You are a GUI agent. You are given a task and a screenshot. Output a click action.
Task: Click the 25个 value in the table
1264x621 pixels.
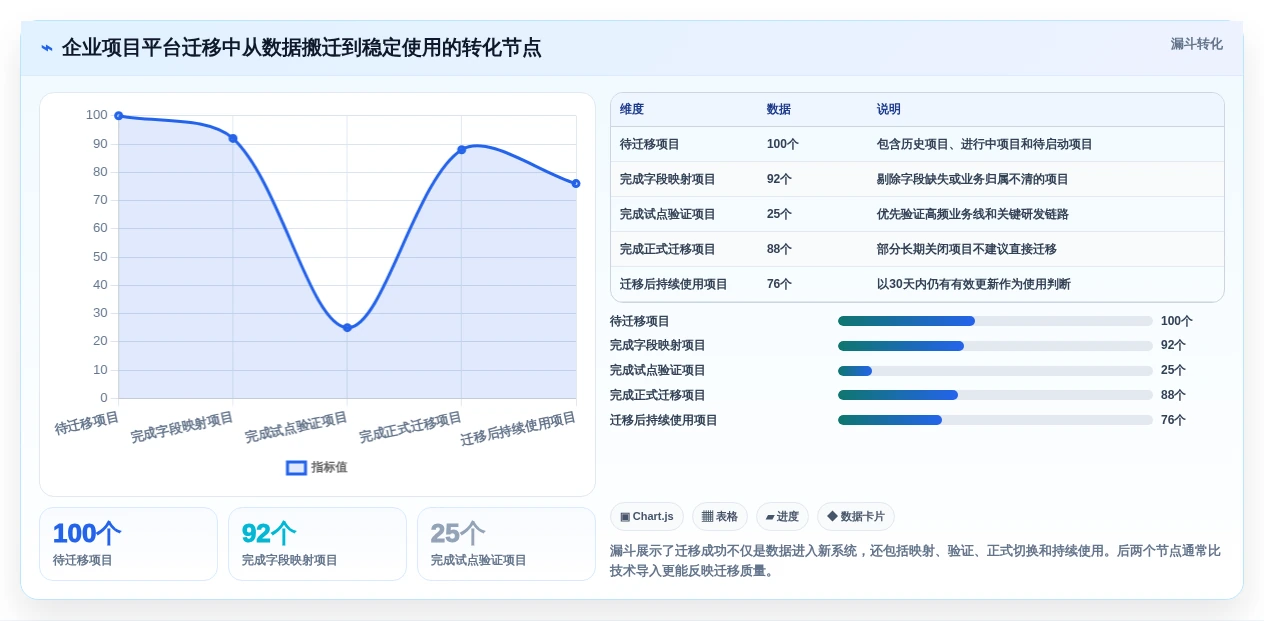pos(779,214)
